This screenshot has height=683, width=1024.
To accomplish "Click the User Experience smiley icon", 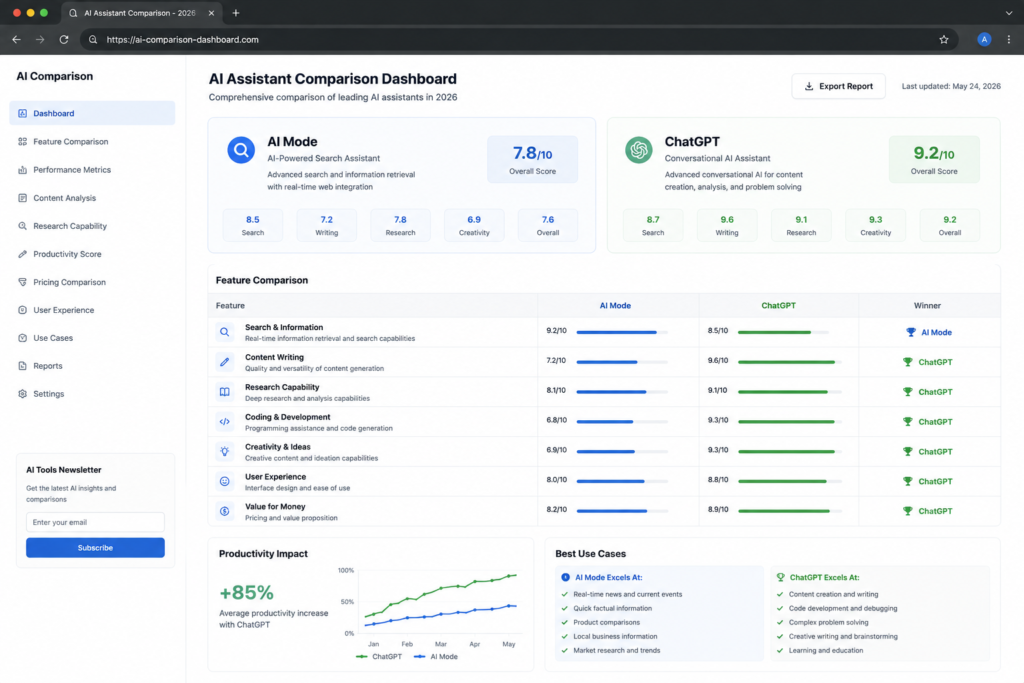I will pos(225,481).
